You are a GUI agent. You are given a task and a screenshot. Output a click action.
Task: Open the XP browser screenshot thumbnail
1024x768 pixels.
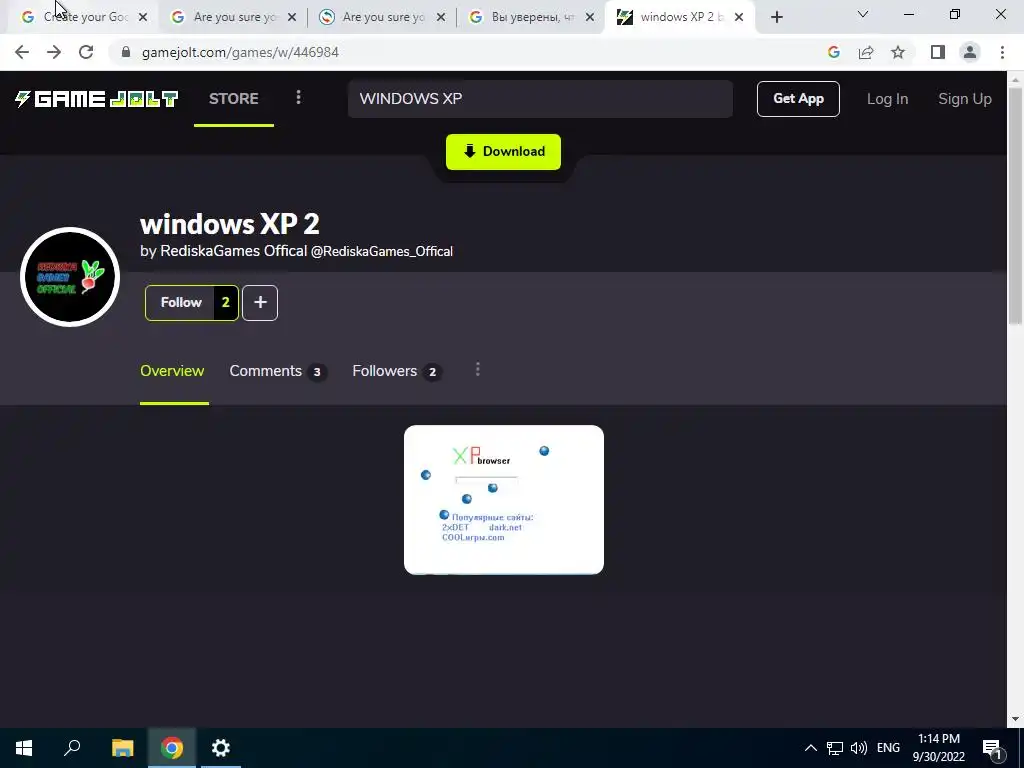pos(504,500)
